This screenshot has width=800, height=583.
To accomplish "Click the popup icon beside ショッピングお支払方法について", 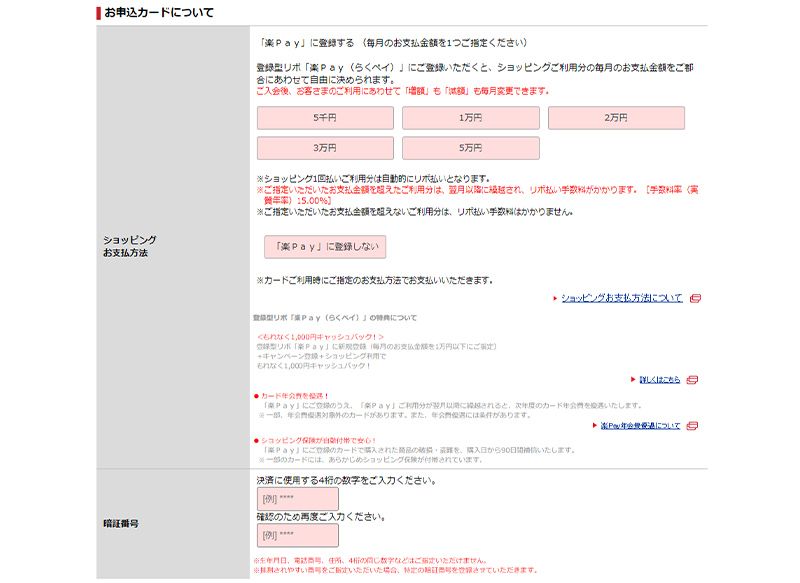I will click(x=694, y=297).
